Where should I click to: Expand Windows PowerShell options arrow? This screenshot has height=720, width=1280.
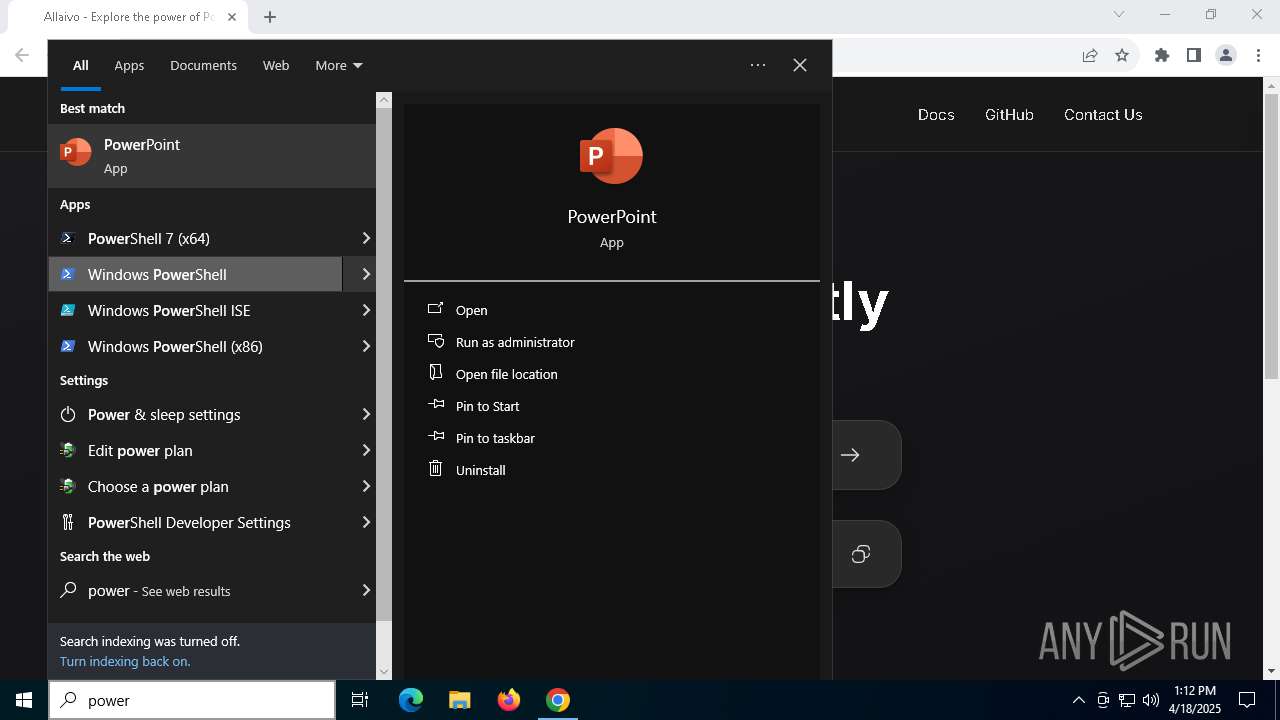pyautogui.click(x=365, y=274)
